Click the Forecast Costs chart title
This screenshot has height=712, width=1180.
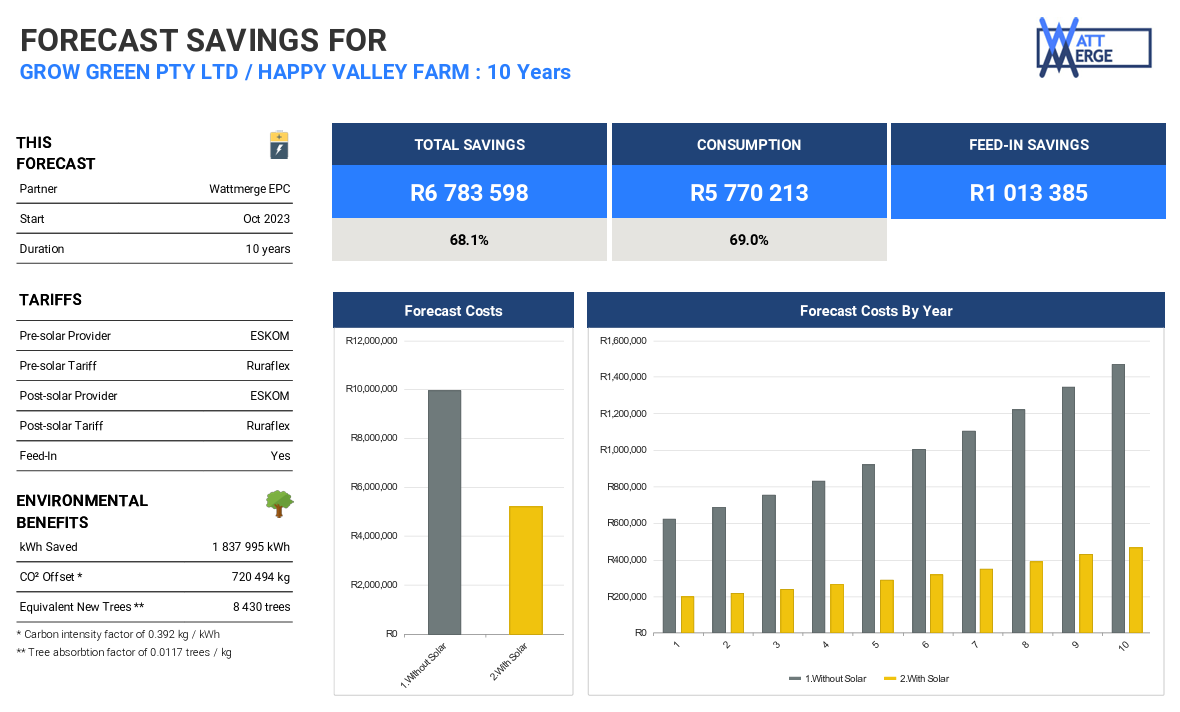(x=453, y=311)
